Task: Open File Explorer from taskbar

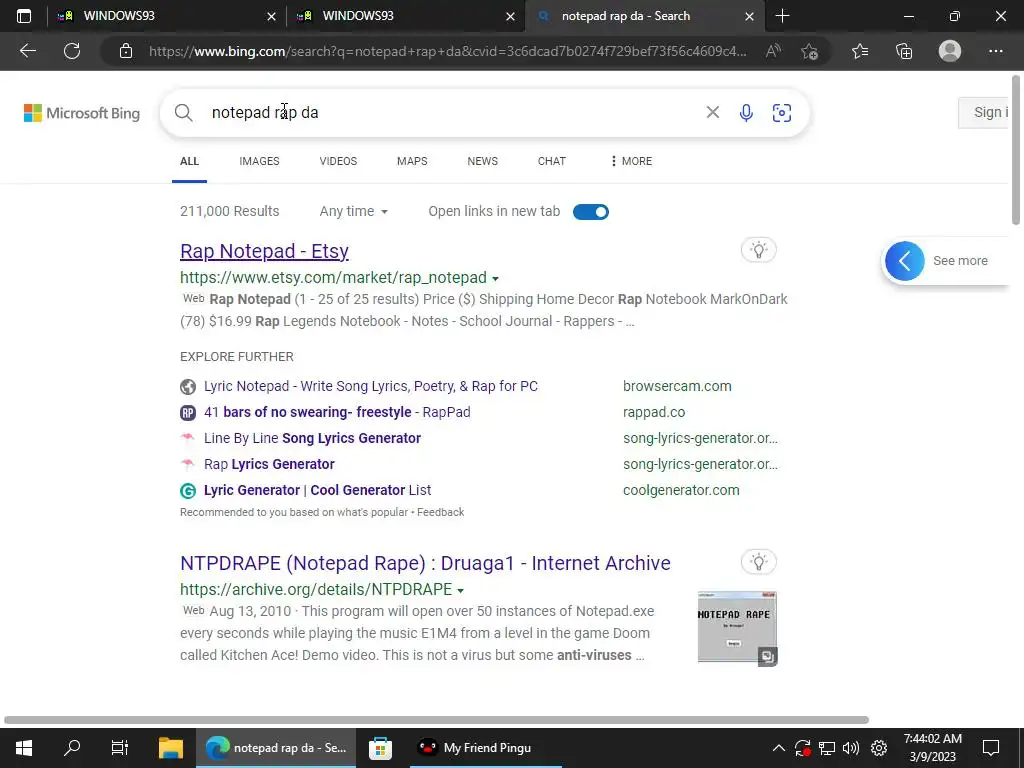Action: (x=170, y=748)
